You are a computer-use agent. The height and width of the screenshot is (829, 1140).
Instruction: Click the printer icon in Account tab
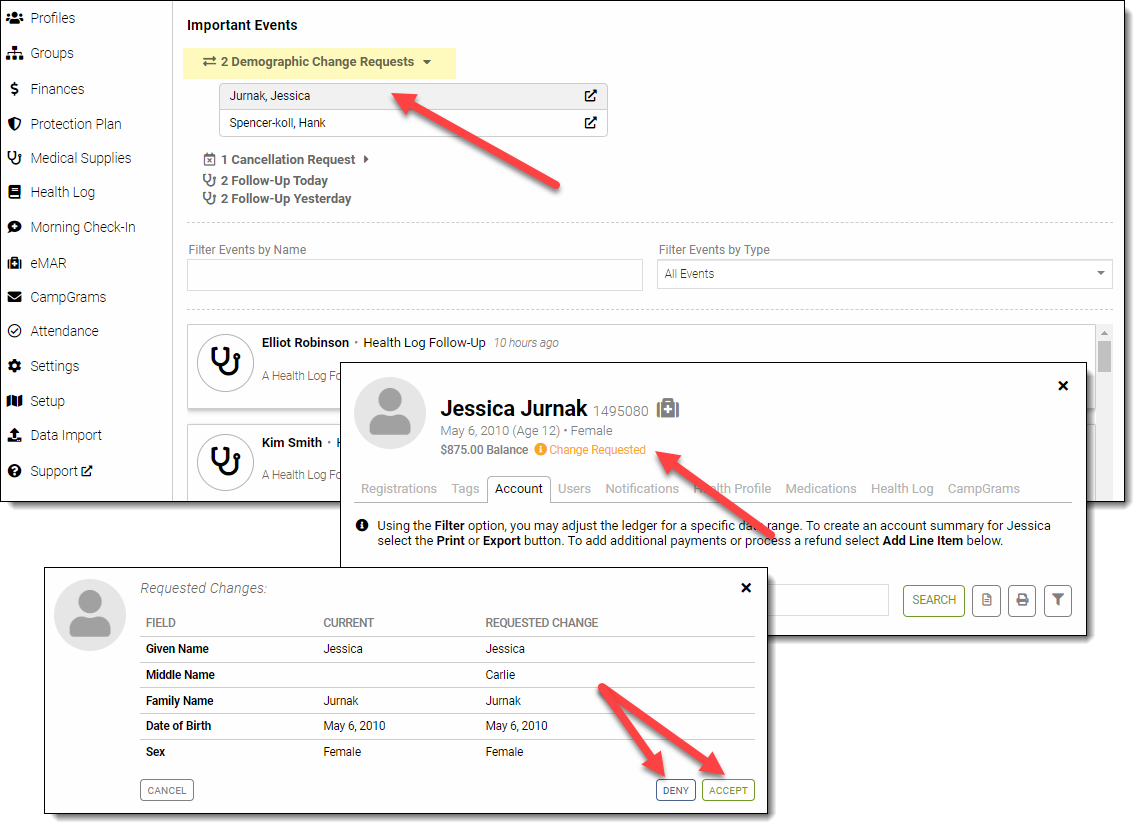[x=1022, y=600]
